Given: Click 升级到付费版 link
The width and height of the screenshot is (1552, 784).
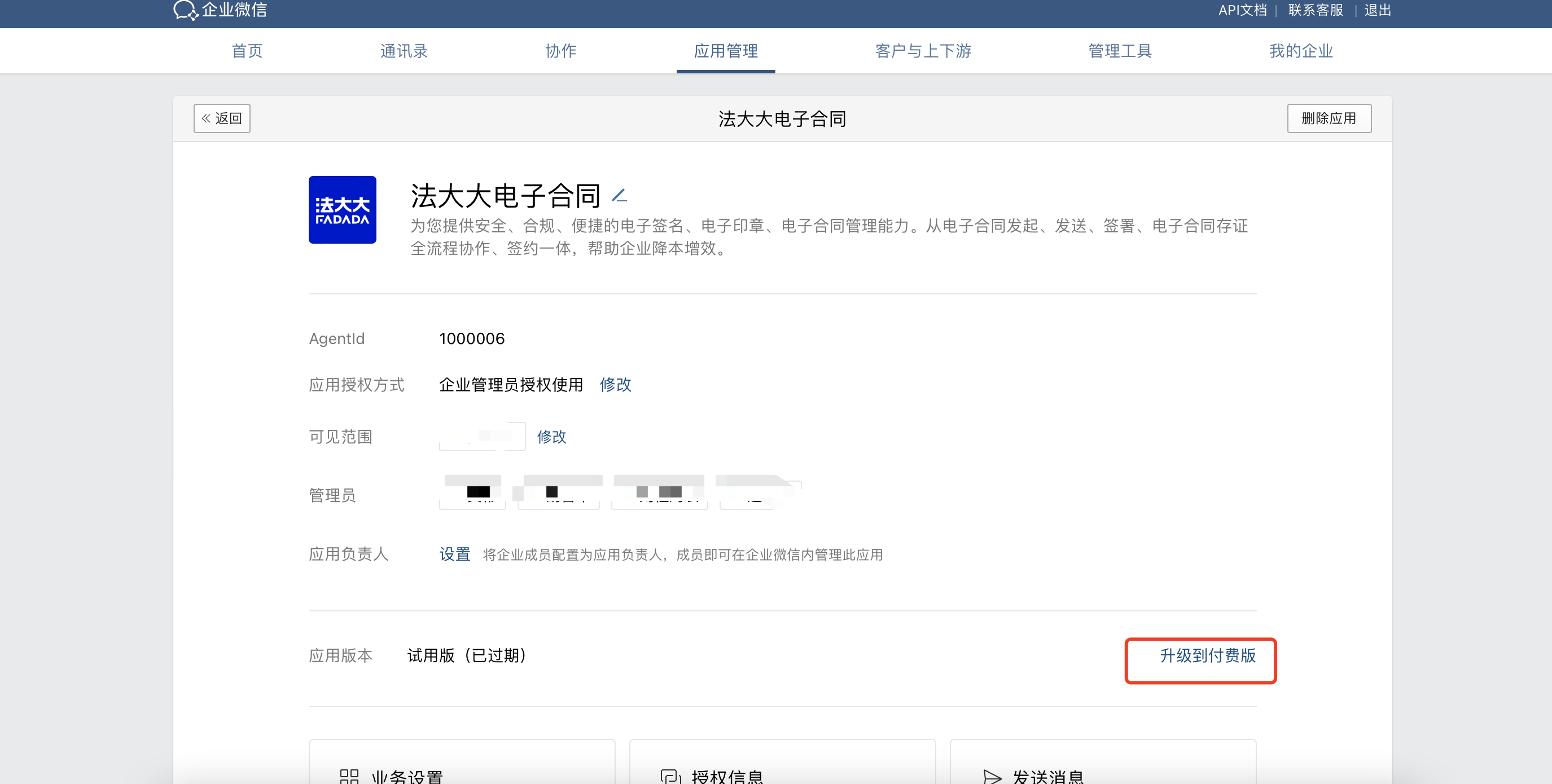Looking at the screenshot, I should (1207, 655).
